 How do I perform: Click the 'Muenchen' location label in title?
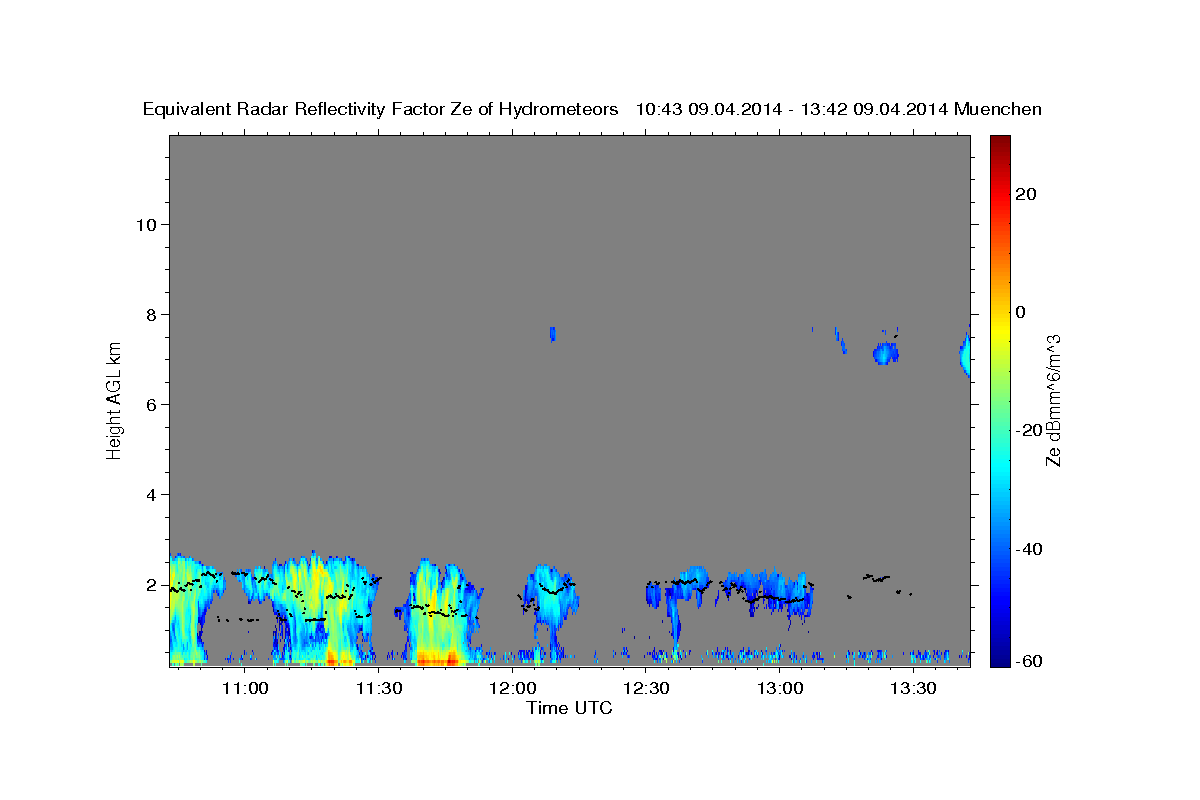click(998, 109)
